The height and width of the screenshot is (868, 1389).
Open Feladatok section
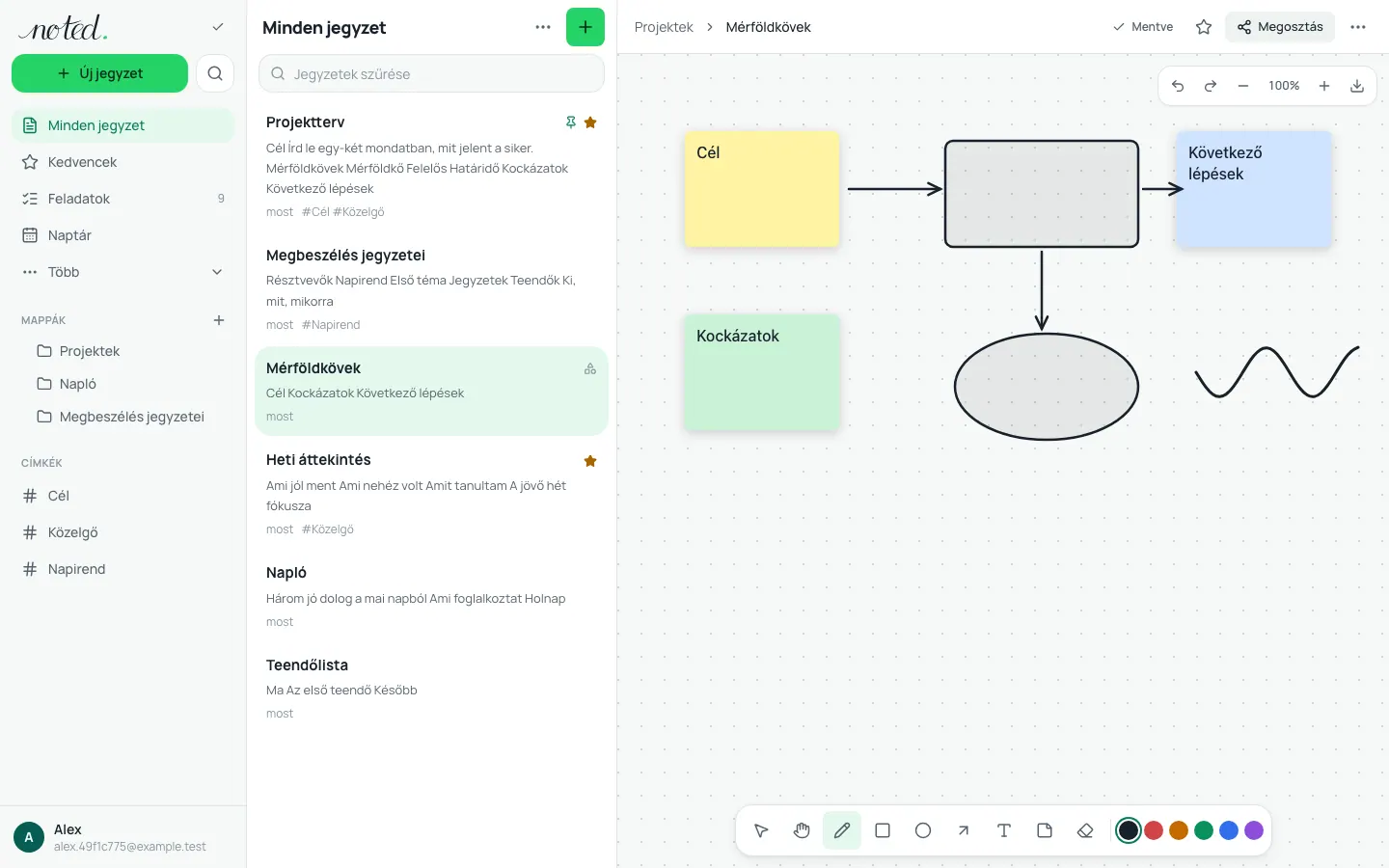click(123, 199)
